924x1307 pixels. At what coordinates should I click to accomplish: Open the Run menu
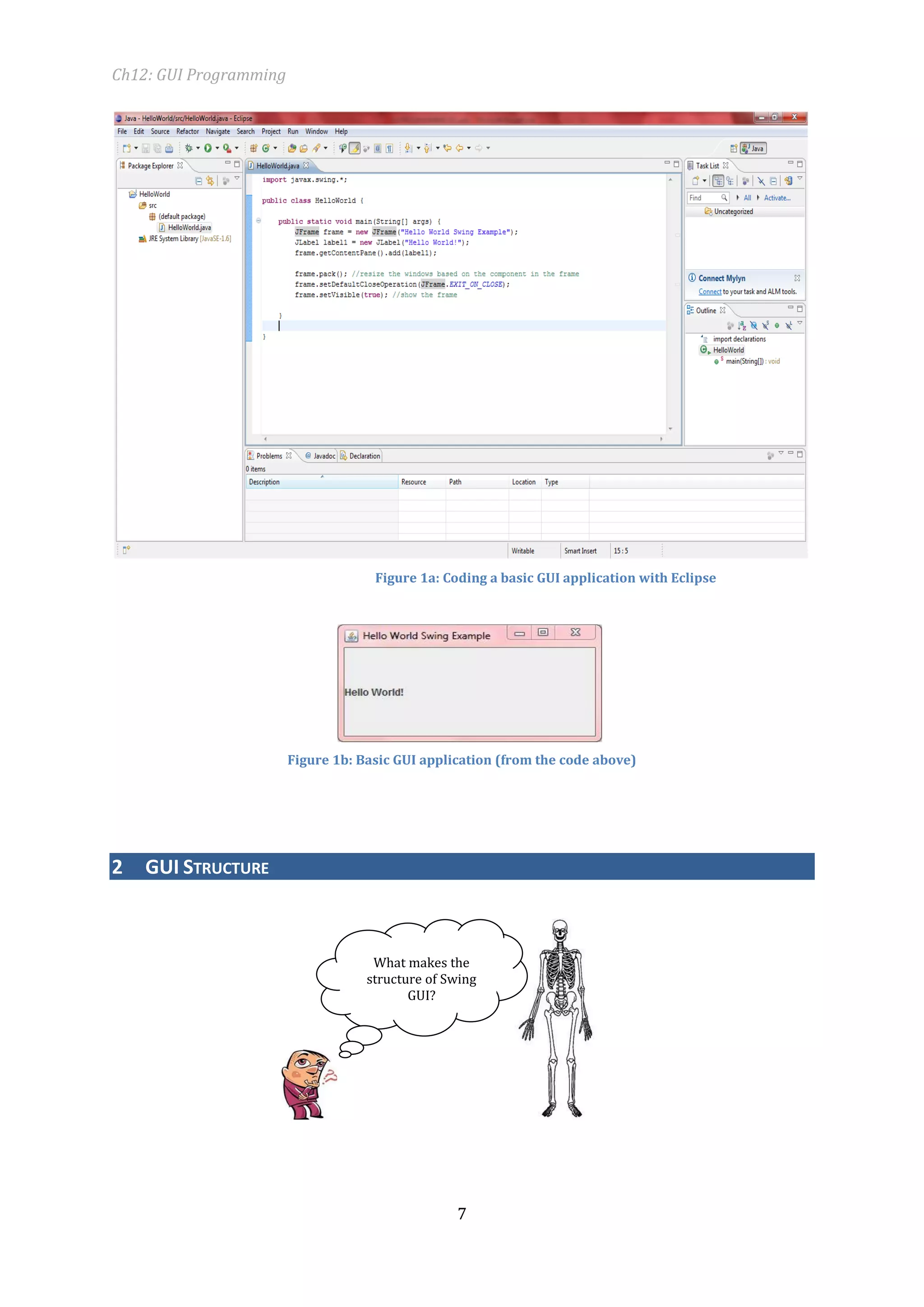pyautogui.click(x=293, y=131)
